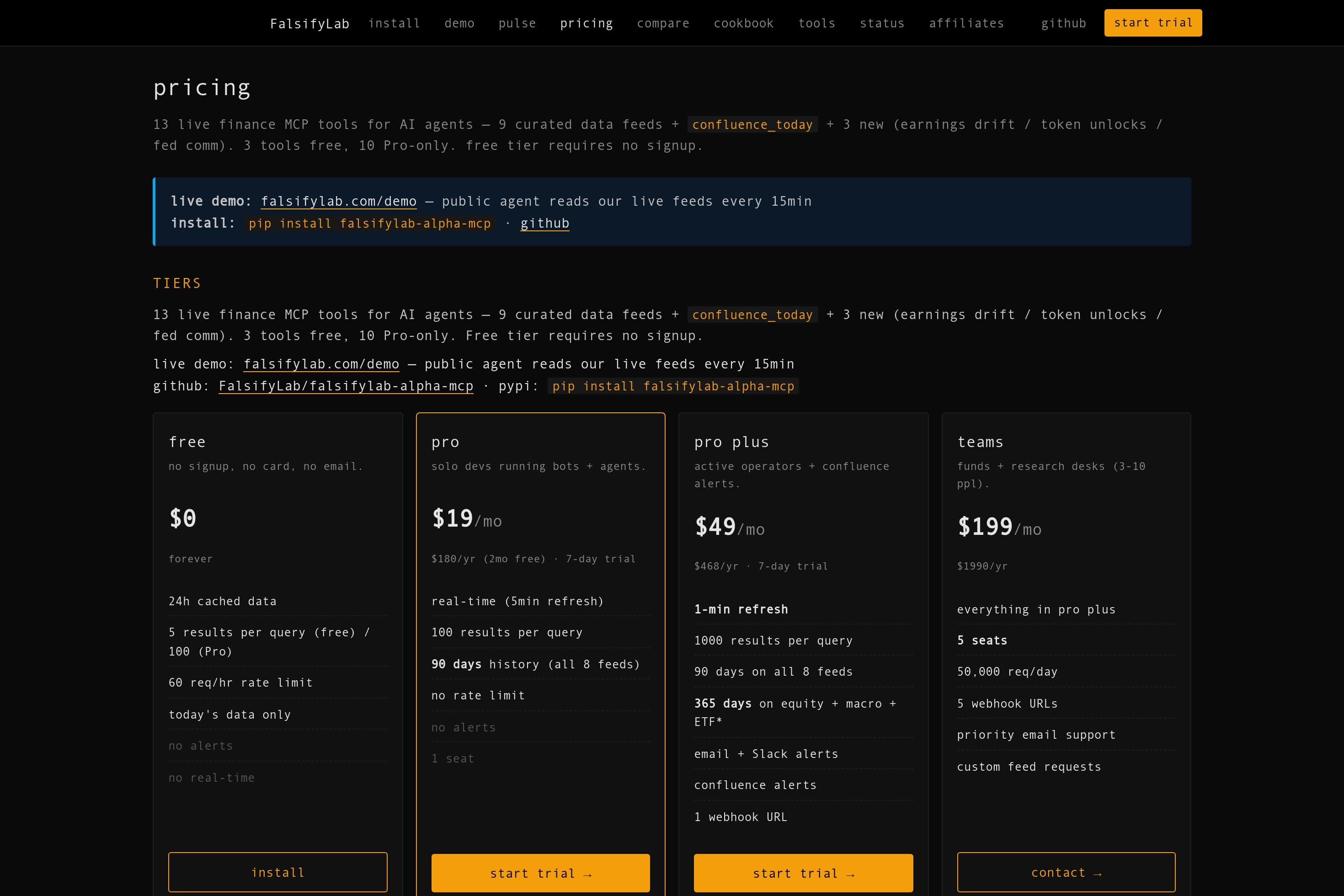Click pip install code in blue banner
The width and height of the screenshot is (1344, 896).
pyautogui.click(x=370, y=224)
